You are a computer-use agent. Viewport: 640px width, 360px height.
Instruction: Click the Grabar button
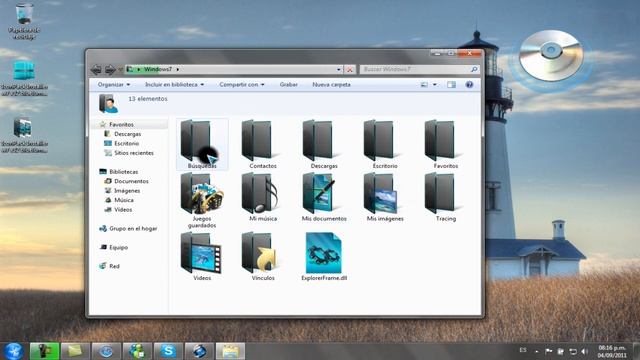coord(289,84)
